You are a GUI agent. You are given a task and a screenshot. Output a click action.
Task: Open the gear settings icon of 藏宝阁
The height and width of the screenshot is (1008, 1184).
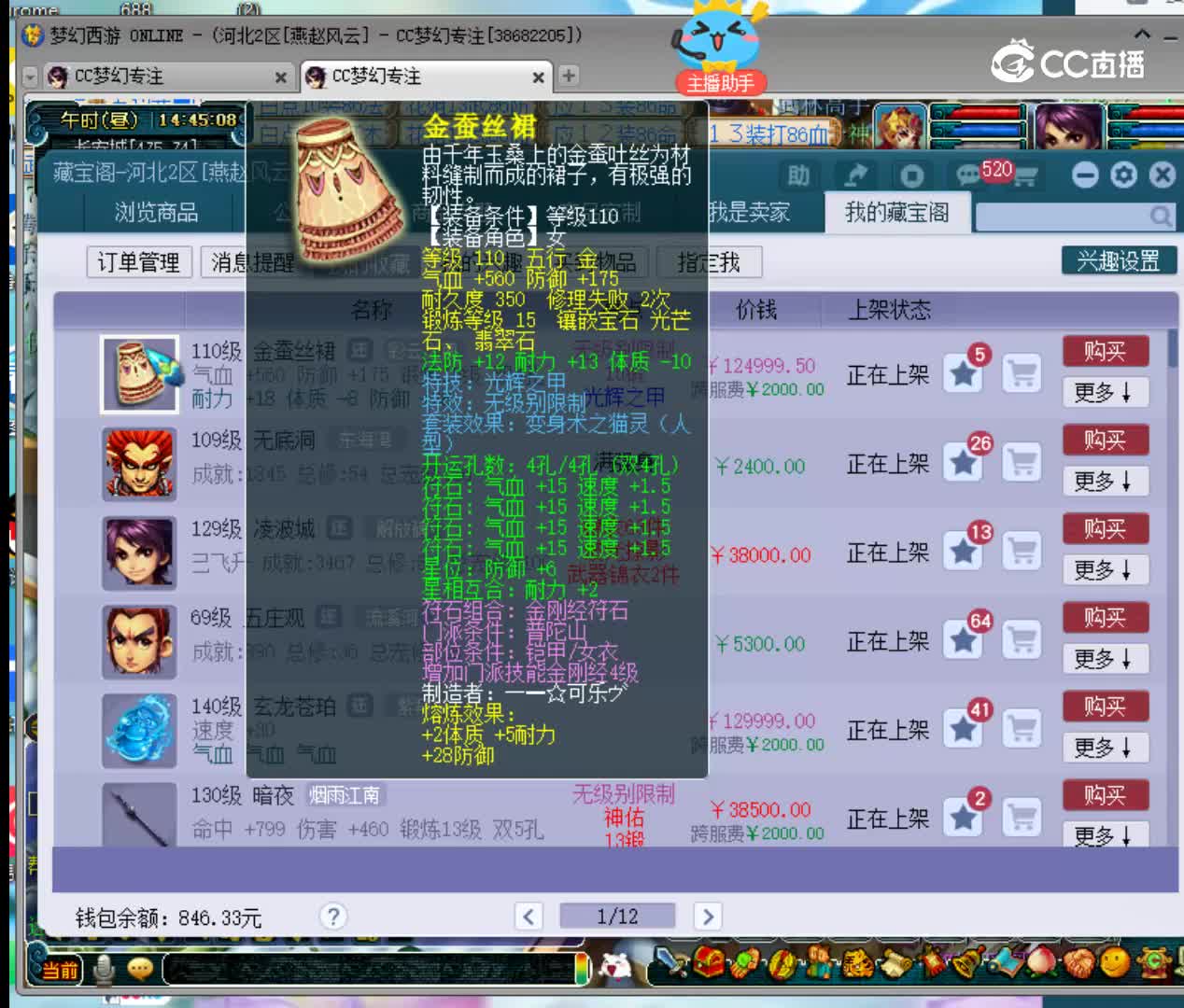pyautogui.click(x=1124, y=175)
